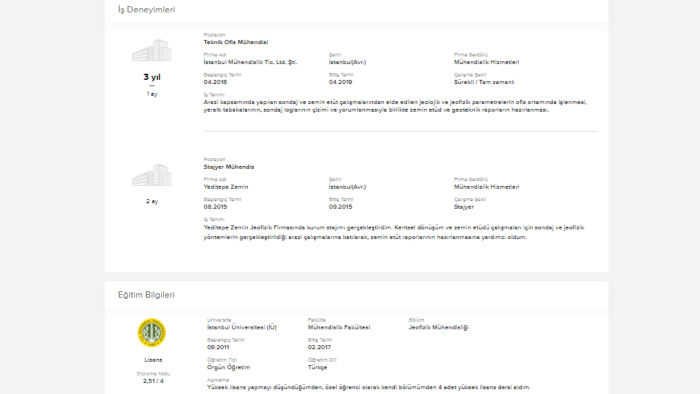Click job description starting with Yeditepe Zemin Jeofizik
Viewport: 700px width, 394px height.
coord(394,232)
